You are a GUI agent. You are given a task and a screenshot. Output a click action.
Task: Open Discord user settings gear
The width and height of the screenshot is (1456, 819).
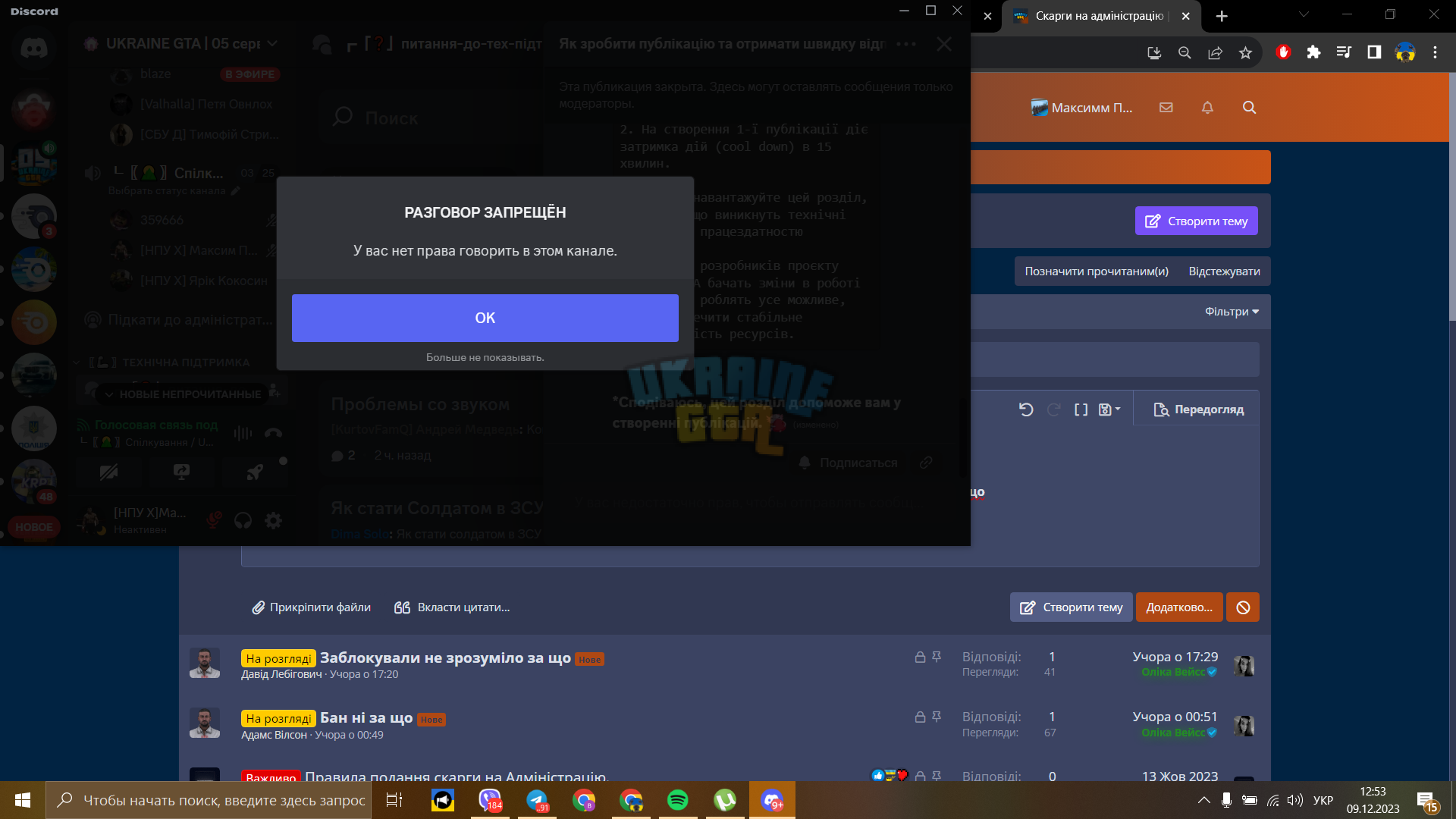click(x=273, y=520)
